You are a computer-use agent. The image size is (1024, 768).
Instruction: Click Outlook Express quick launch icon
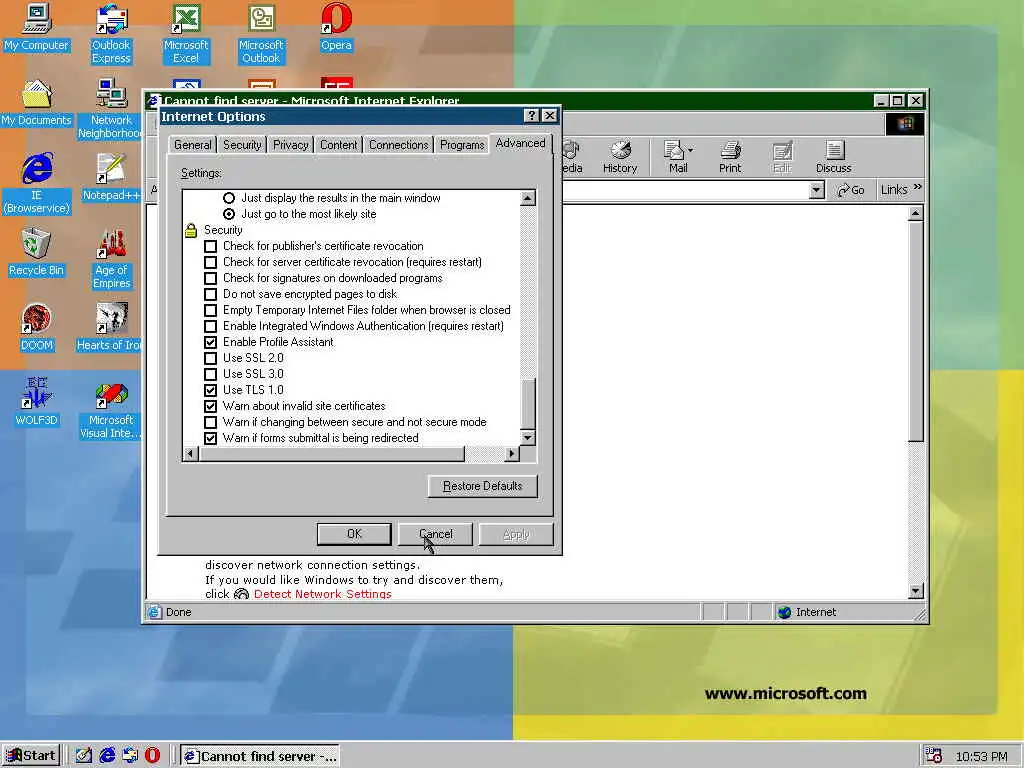pyautogui.click(x=130, y=756)
